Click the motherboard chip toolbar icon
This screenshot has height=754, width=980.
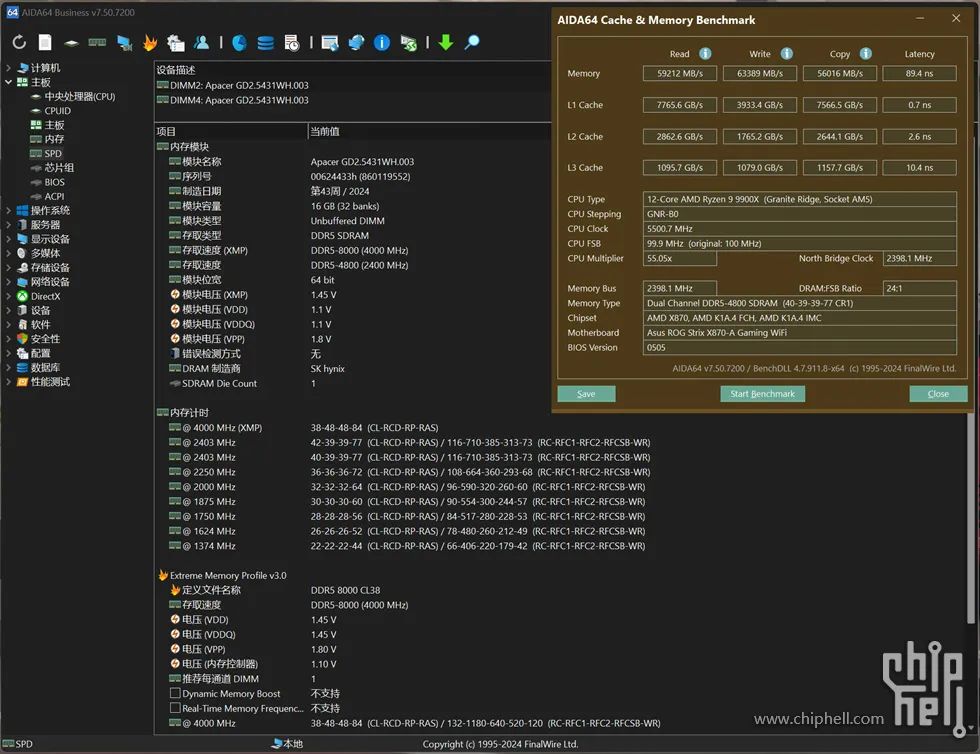tap(71, 43)
